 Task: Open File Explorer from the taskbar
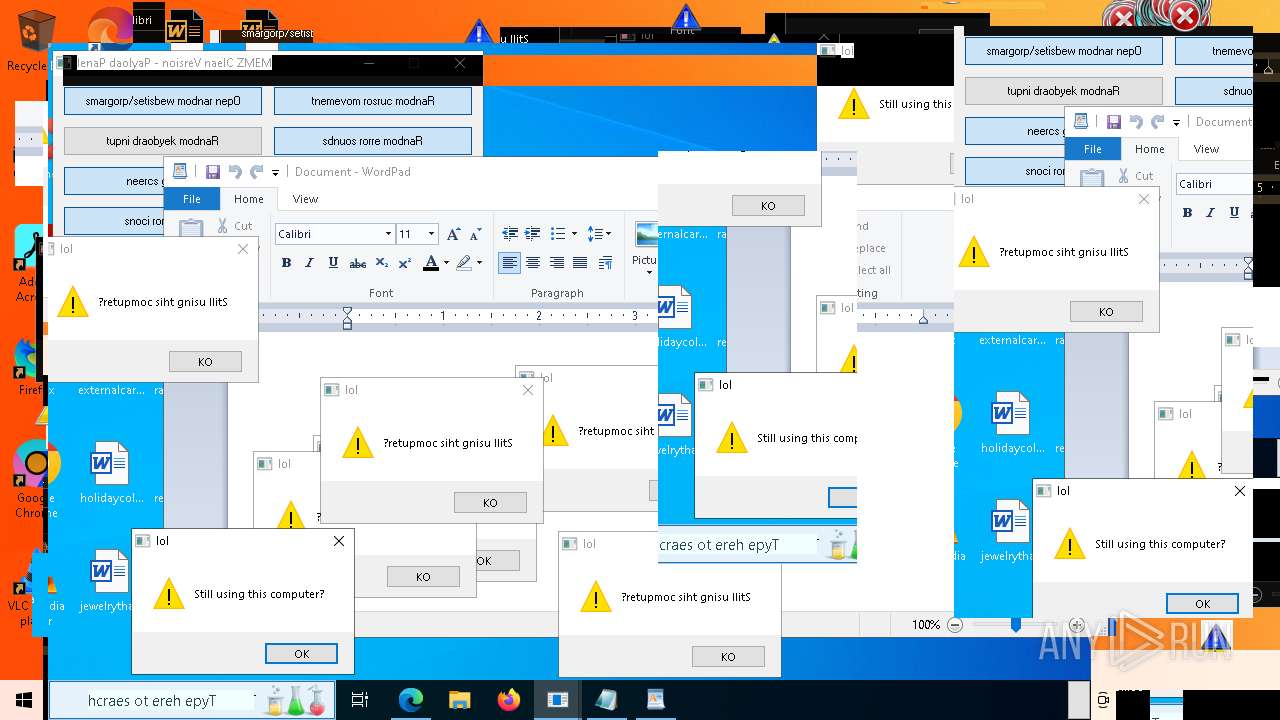pos(459,701)
